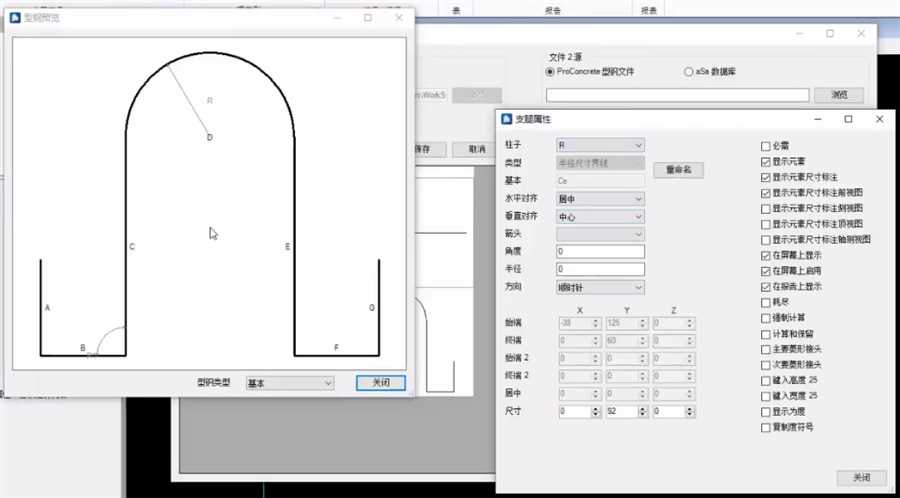
Task: Uncheck the 显示元素 checkbox
Action: [766, 161]
